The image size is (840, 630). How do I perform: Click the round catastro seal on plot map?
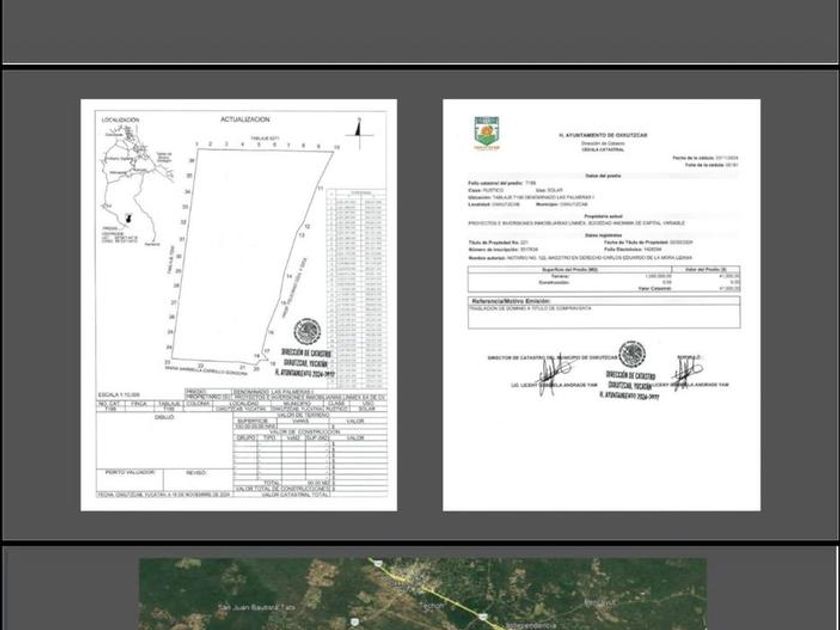[x=308, y=332]
